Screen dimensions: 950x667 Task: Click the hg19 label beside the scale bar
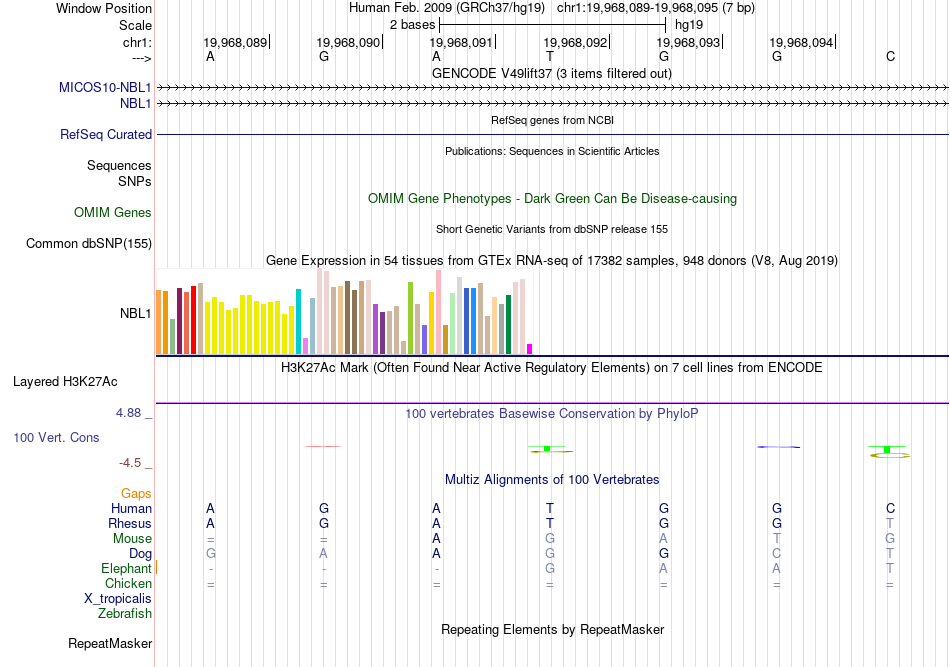(x=689, y=25)
